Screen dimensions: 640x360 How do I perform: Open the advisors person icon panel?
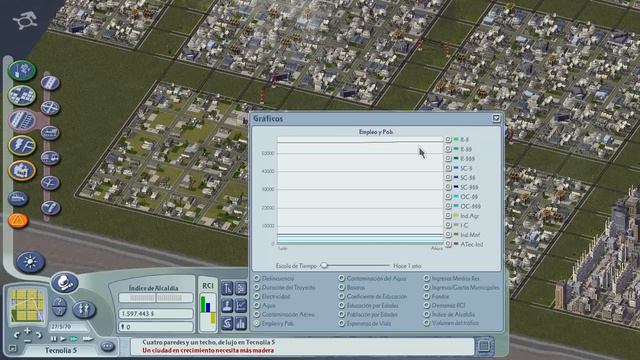tap(227, 306)
